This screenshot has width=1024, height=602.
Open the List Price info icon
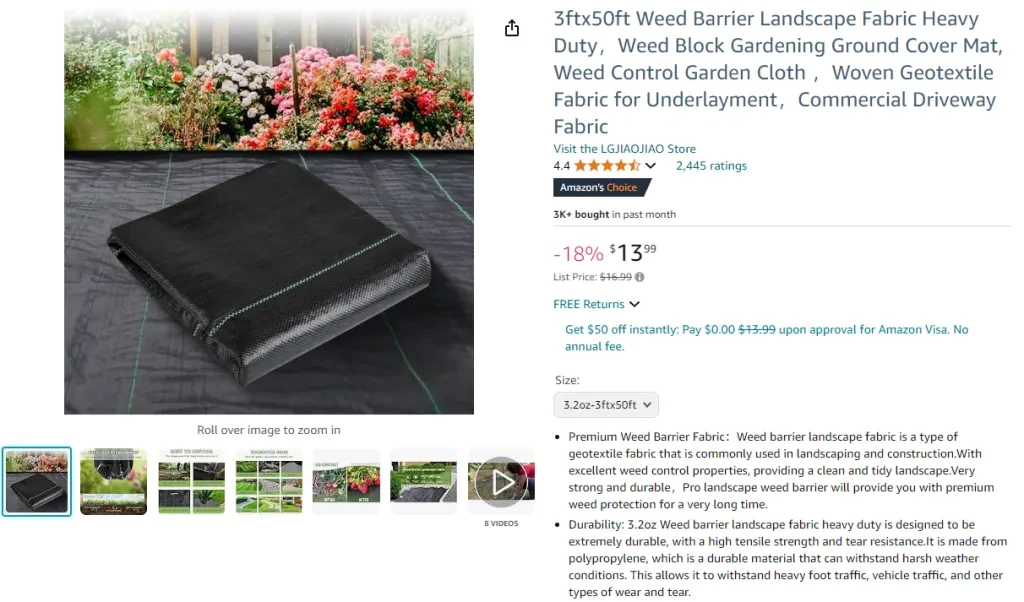click(640, 277)
